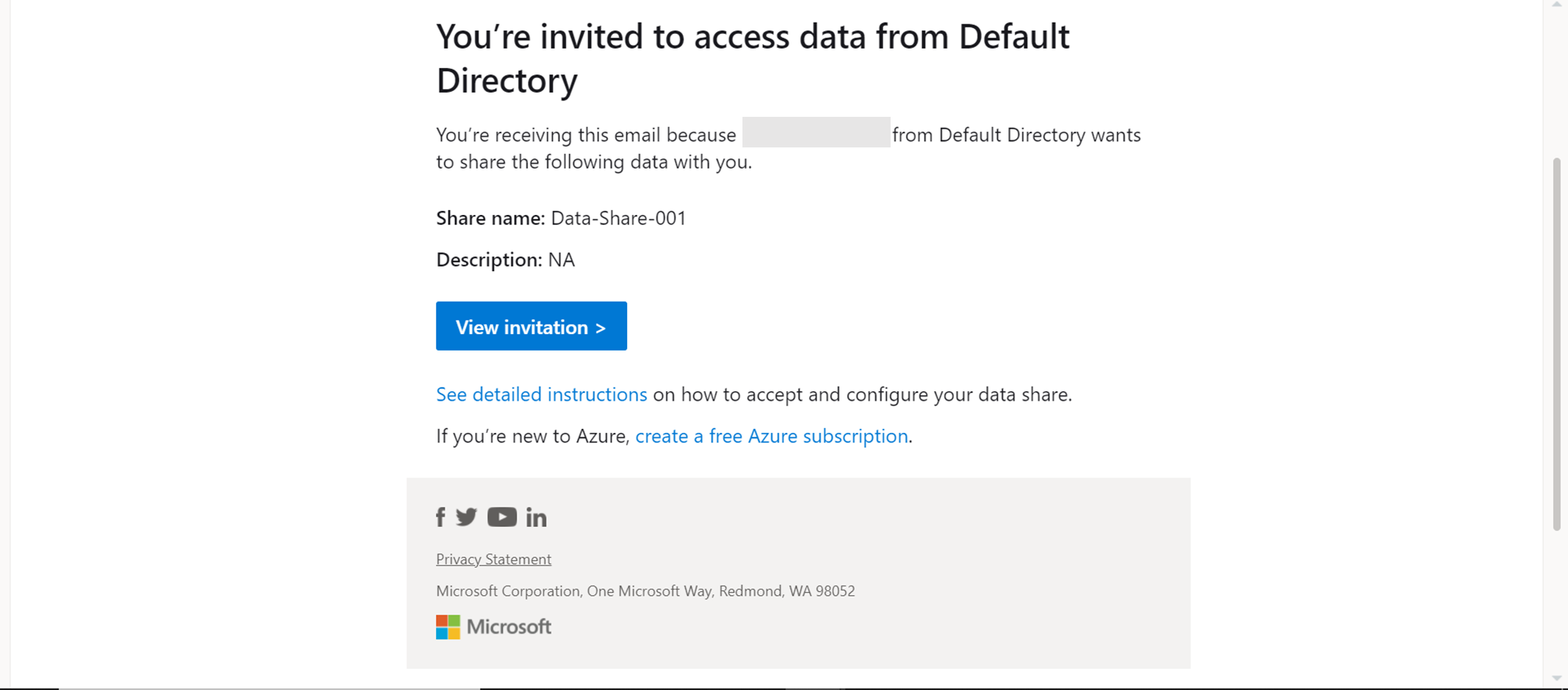Open create a free Azure subscription link
The width and height of the screenshot is (1568, 690).
[x=771, y=436]
